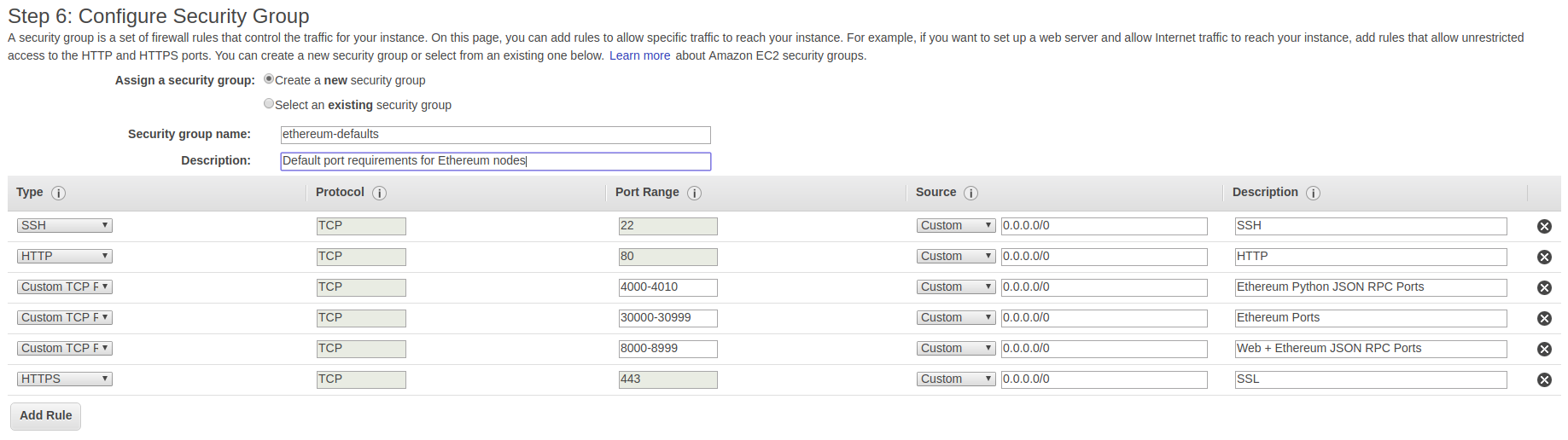1568x440 pixels.
Task: Delete the SSH rule row
Action: click(x=1544, y=226)
